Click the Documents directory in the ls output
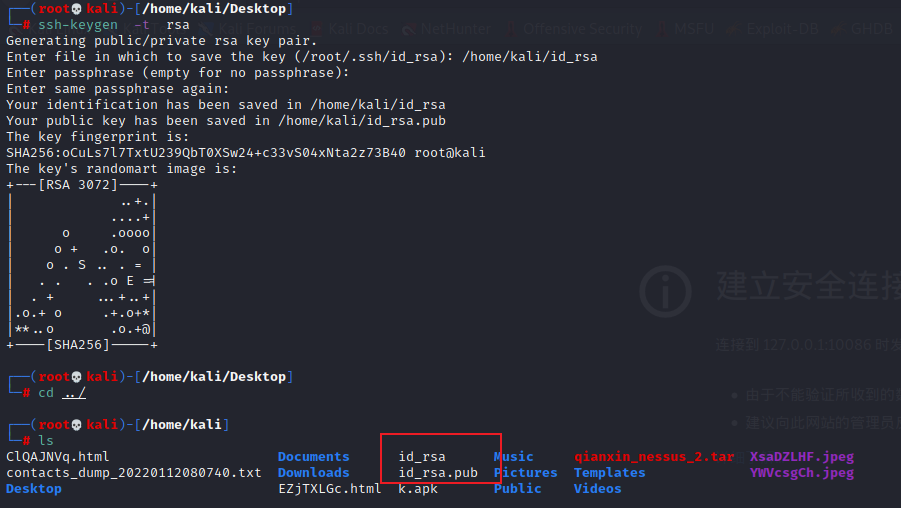Screen dimensions: 901x508 pos(313,457)
